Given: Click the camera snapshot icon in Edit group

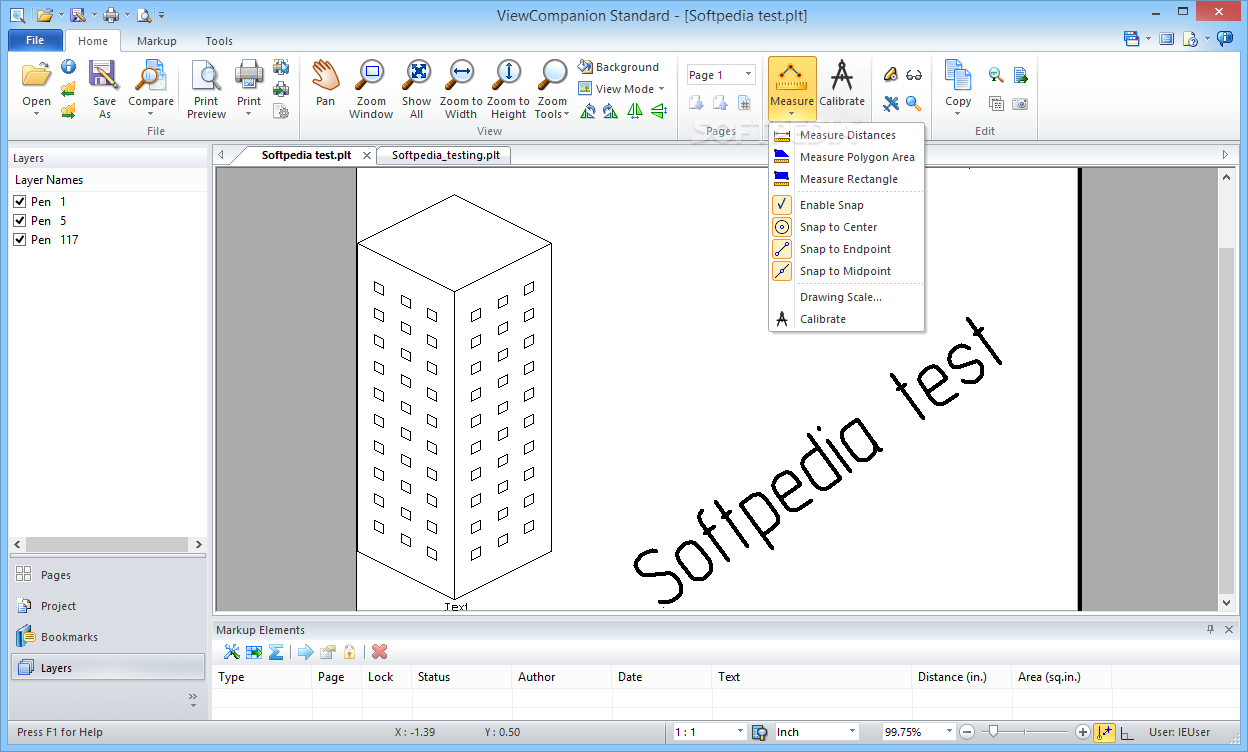Looking at the screenshot, I should [1020, 103].
